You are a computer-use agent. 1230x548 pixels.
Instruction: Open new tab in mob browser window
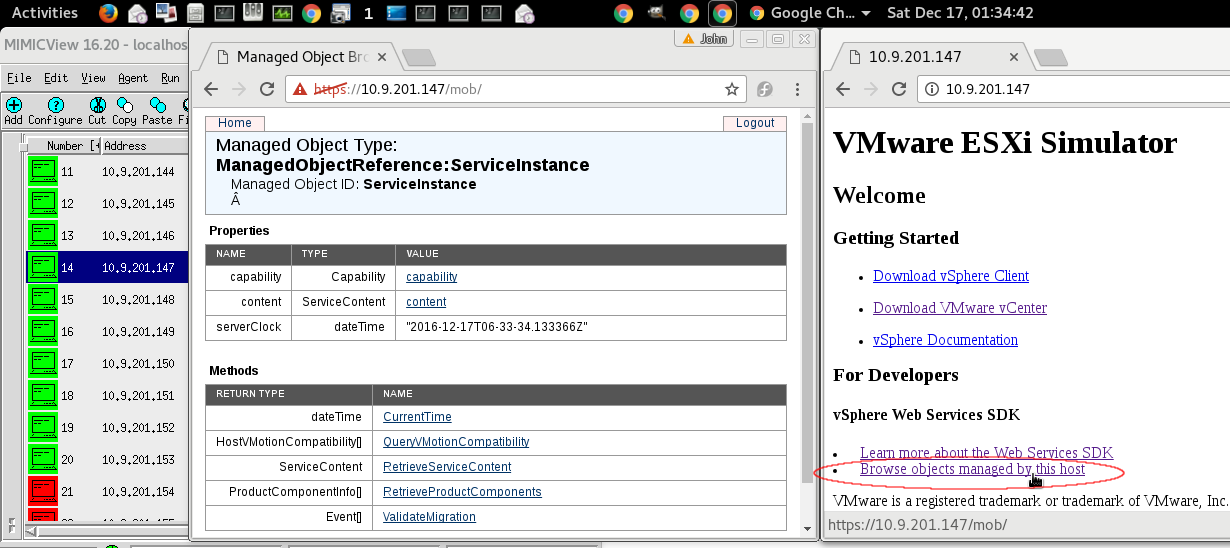(418, 57)
